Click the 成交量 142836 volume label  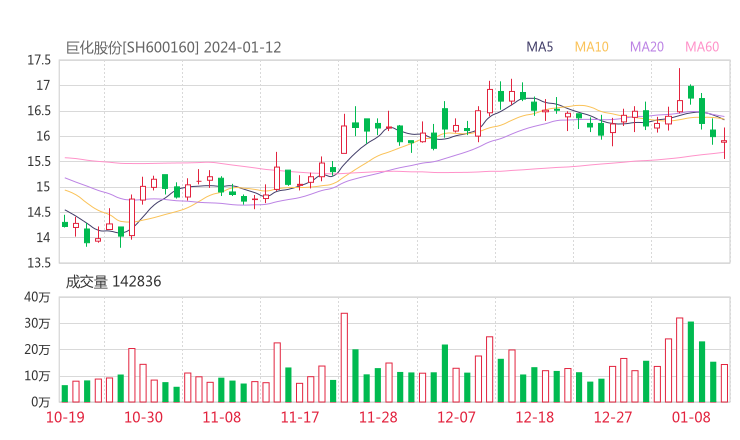(113, 282)
